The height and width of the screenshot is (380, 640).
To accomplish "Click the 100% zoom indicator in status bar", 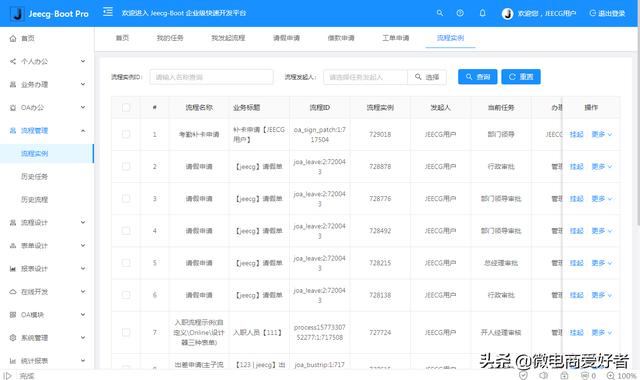I will (622, 376).
